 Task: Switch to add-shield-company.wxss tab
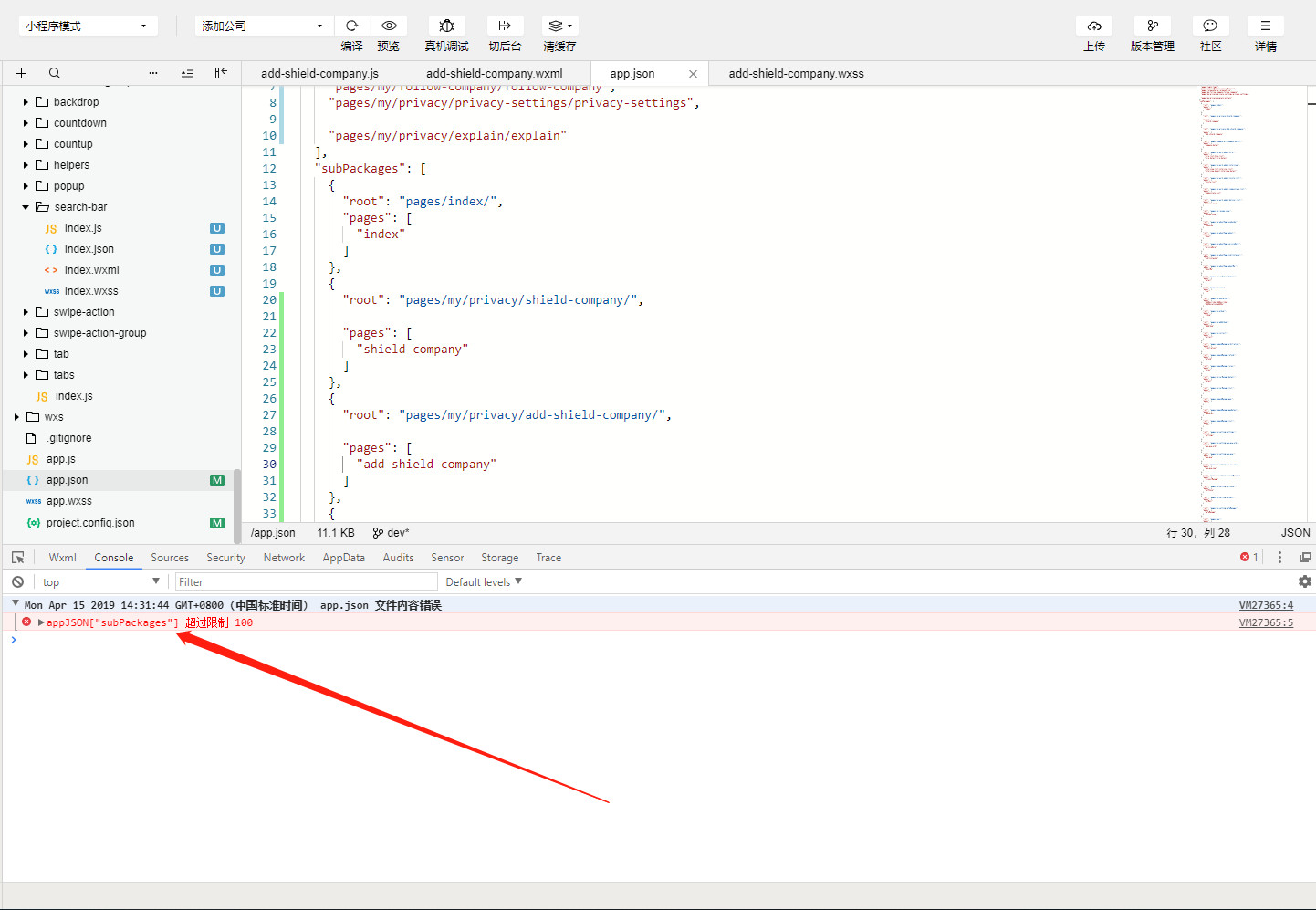(796, 74)
